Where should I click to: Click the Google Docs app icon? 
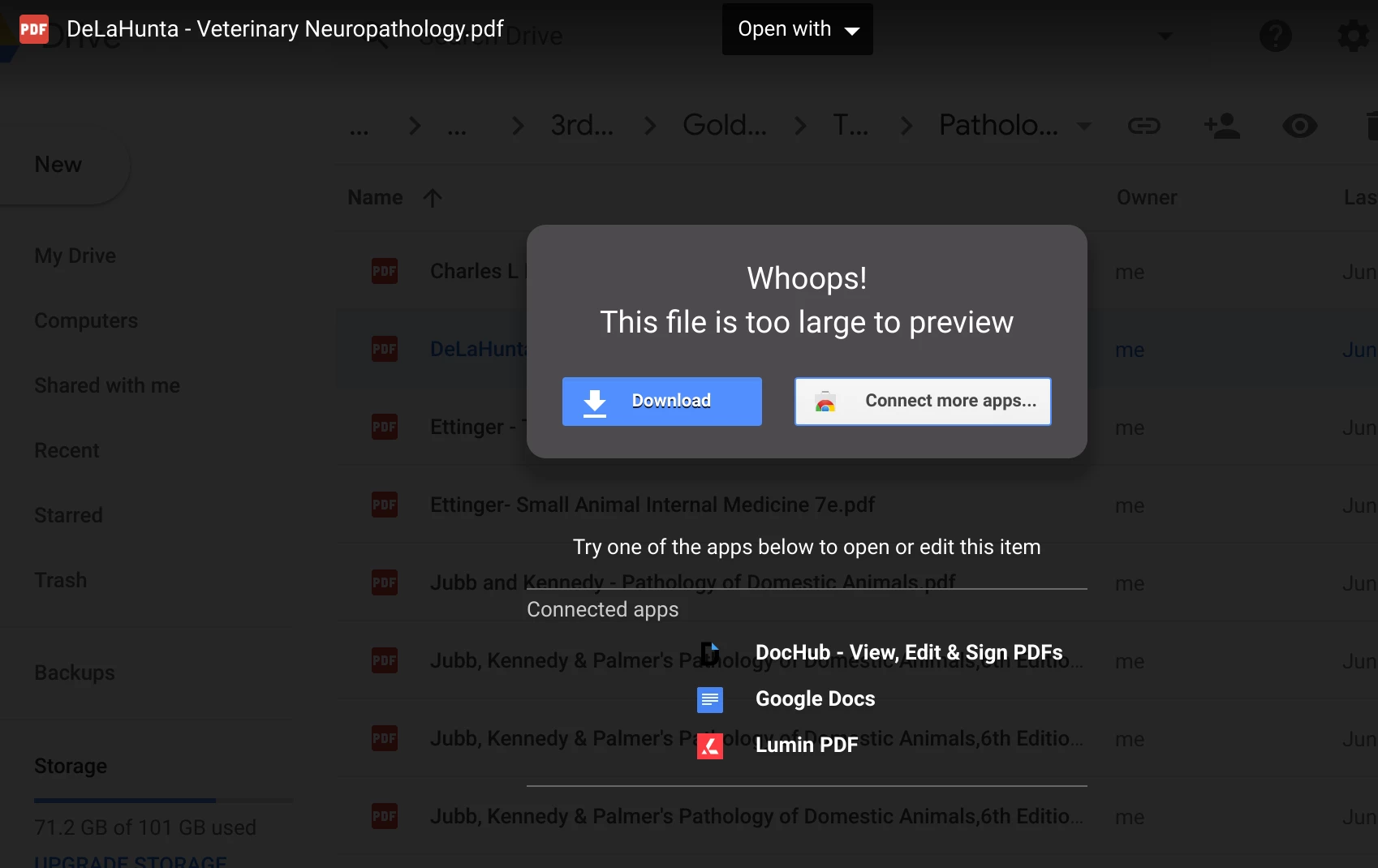(x=710, y=699)
